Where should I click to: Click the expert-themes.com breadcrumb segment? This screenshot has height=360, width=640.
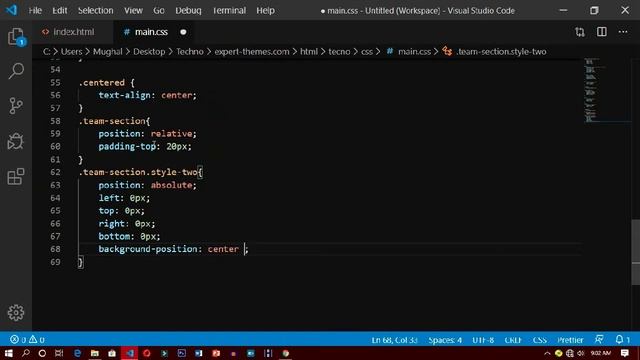click(252, 51)
